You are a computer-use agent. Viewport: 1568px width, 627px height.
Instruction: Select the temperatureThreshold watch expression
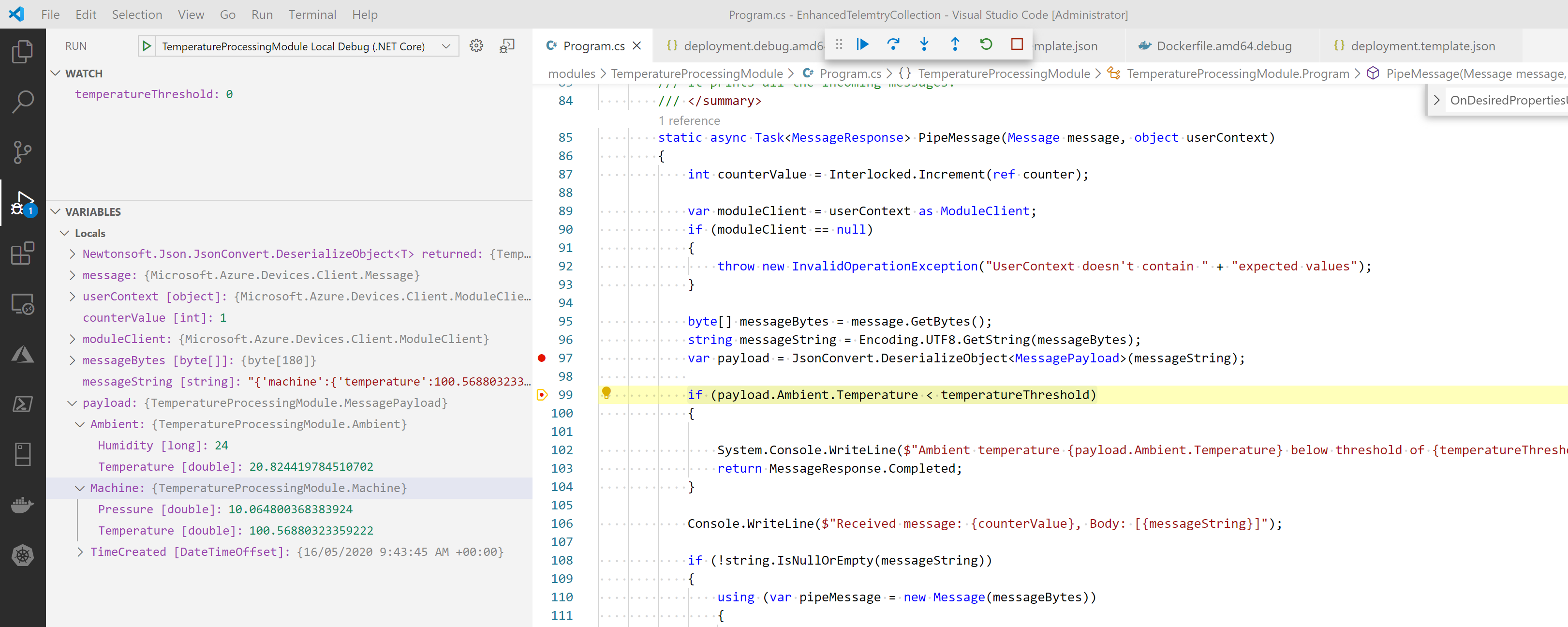(x=290, y=94)
